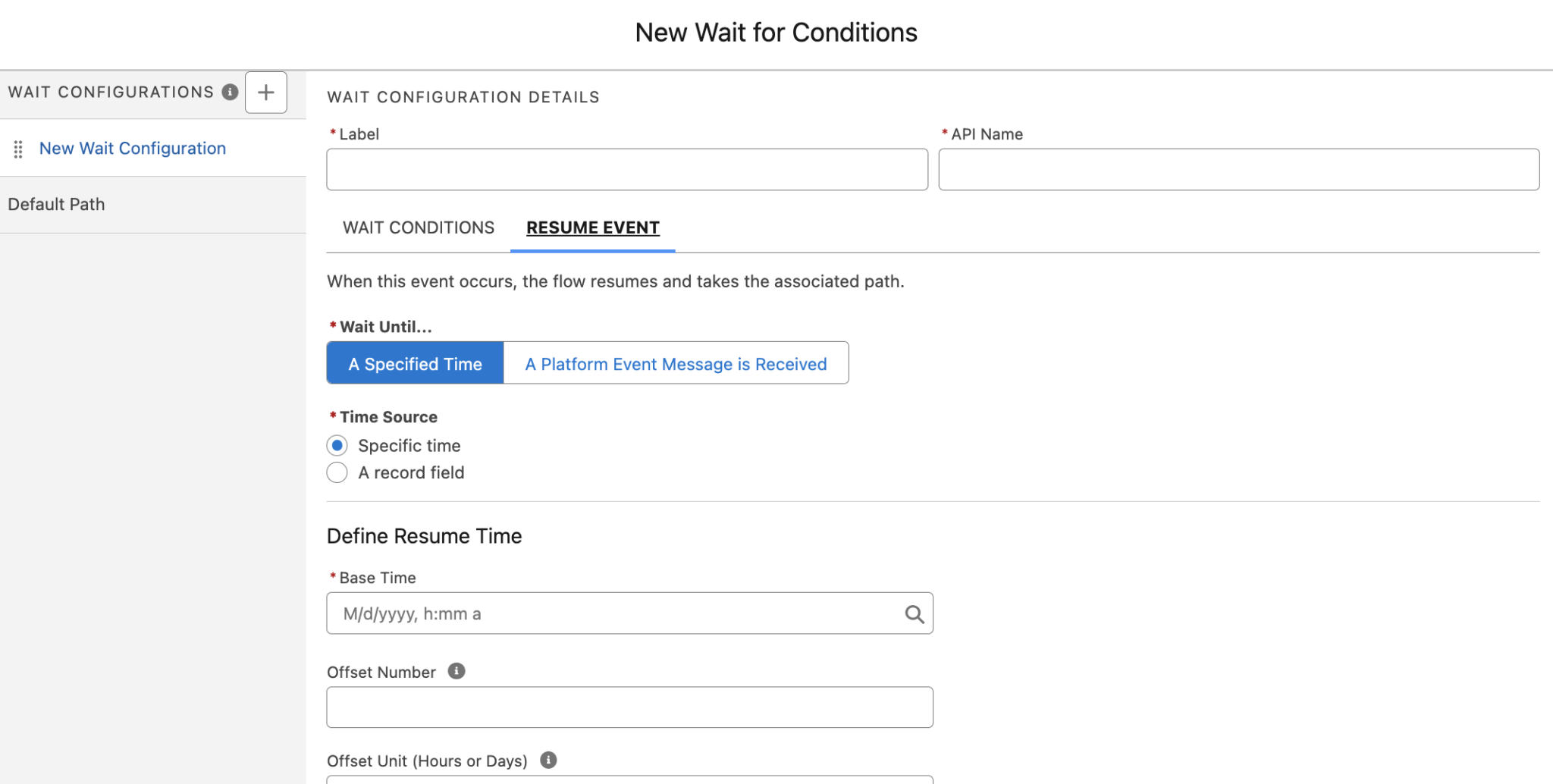
Task: Select Default Path in the left panel
Action: [x=56, y=204]
